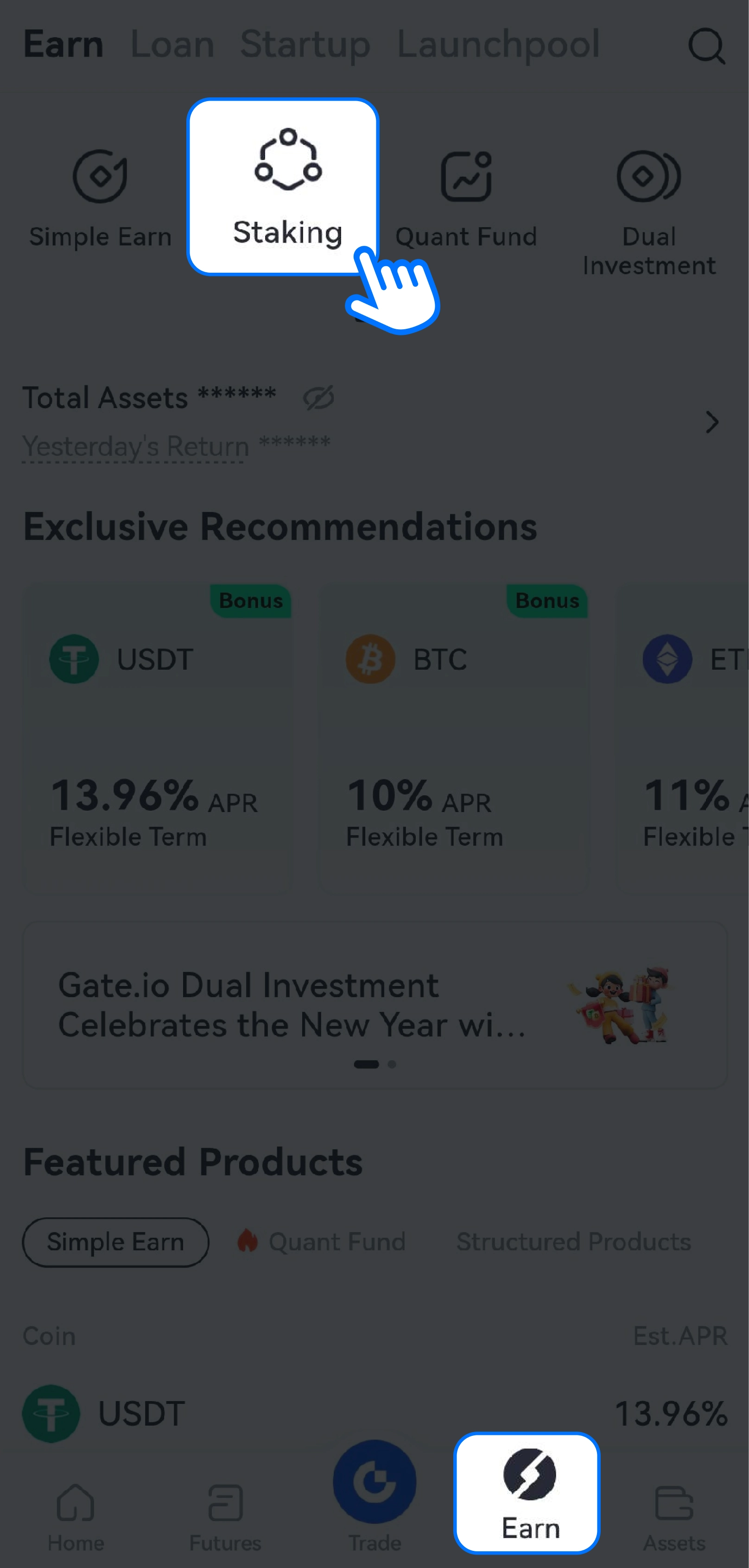Screen dimensions: 749x1568
Task: Select the Quant Fund featured filter
Action: pyautogui.click(x=336, y=1242)
